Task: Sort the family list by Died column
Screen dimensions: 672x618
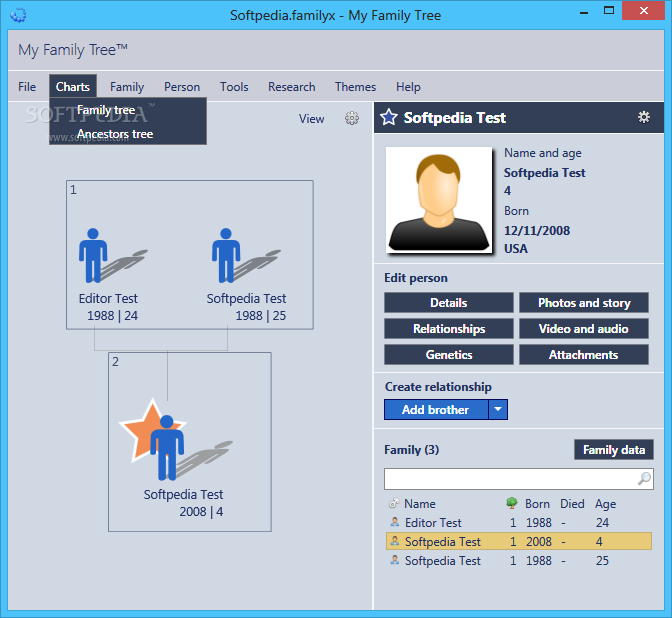Action: coord(572,504)
